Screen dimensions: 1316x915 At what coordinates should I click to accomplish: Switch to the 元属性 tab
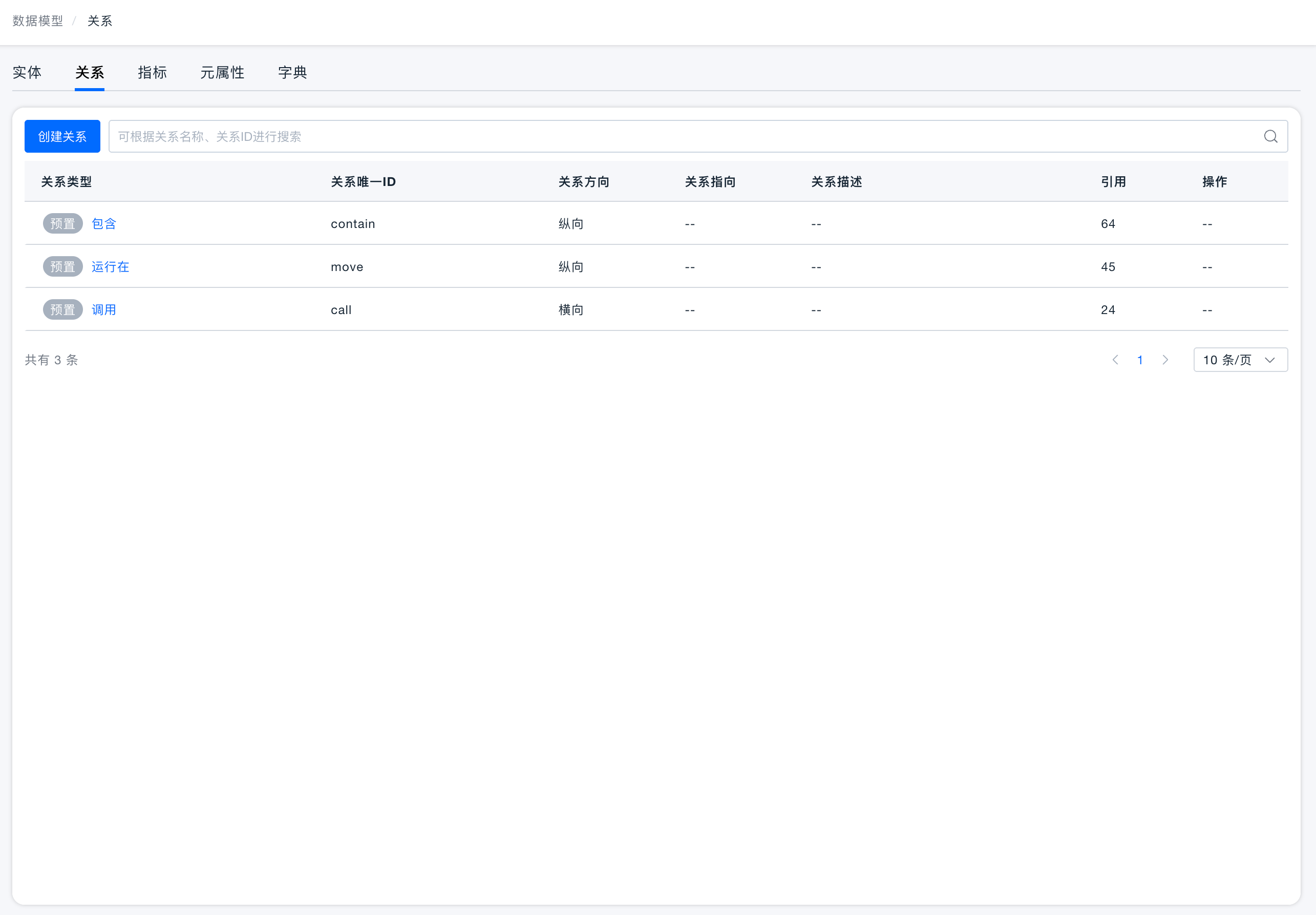[222, 73]
